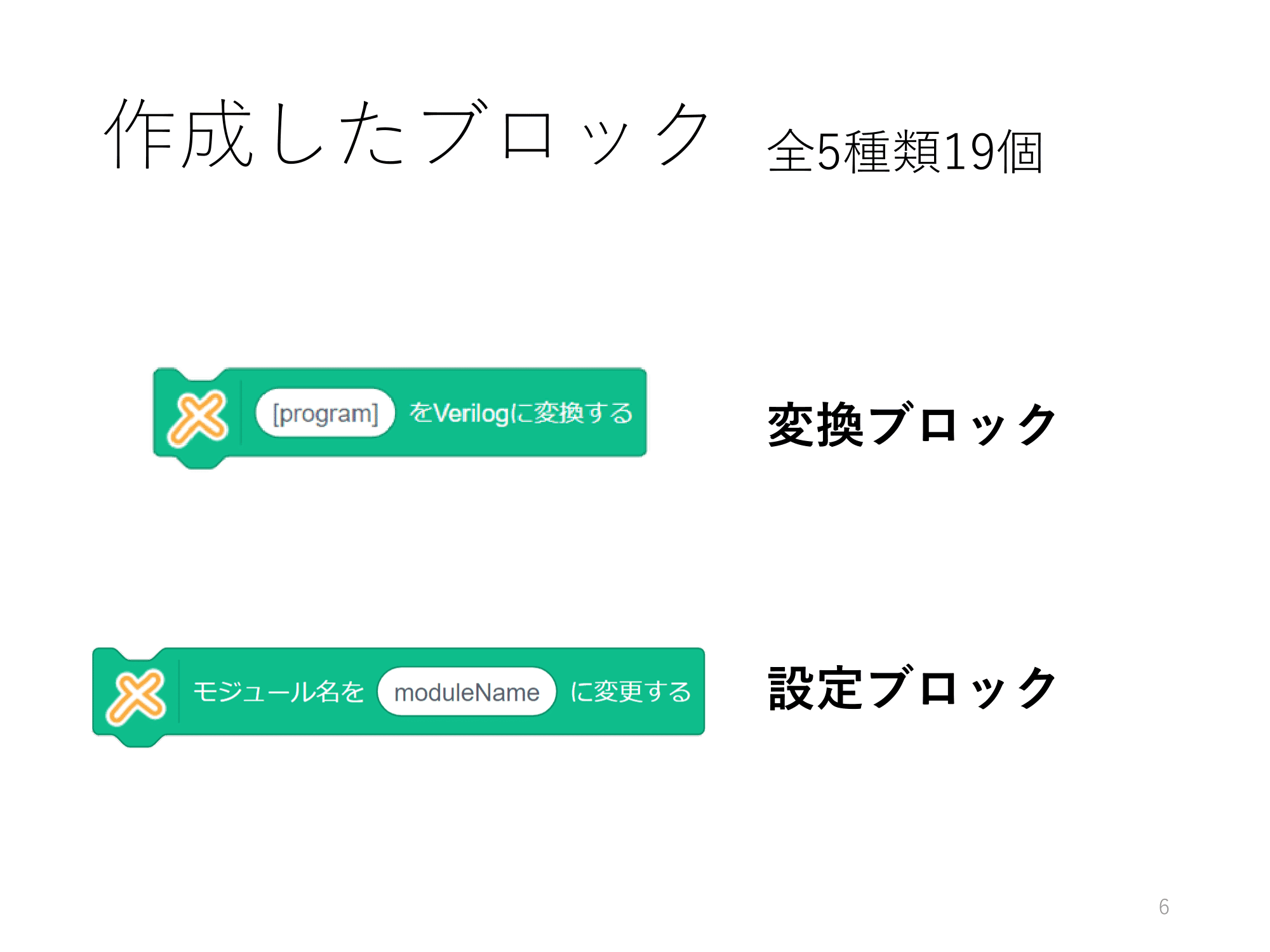The width and height of the screenshot is (1270, 952).
Task: Click the top notch of the module name block
Action: [x=140, y=654]
